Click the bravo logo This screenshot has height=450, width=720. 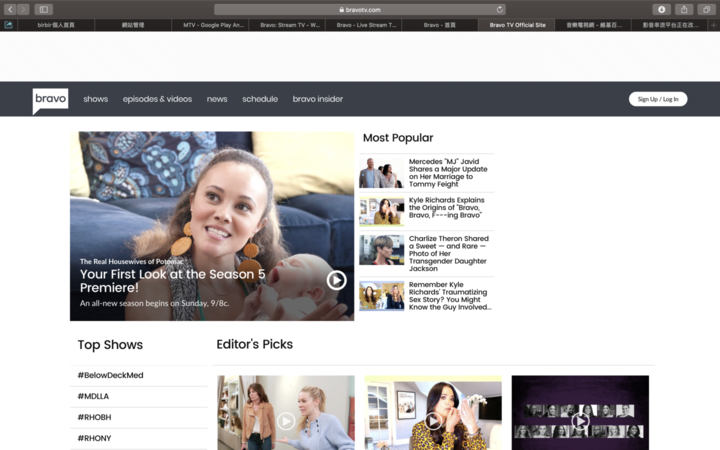(x=51, y=101)
